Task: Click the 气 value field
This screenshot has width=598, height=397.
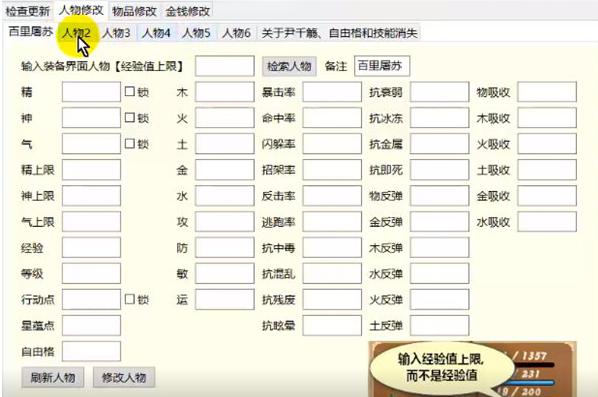Action: click(x=91, y=144)
